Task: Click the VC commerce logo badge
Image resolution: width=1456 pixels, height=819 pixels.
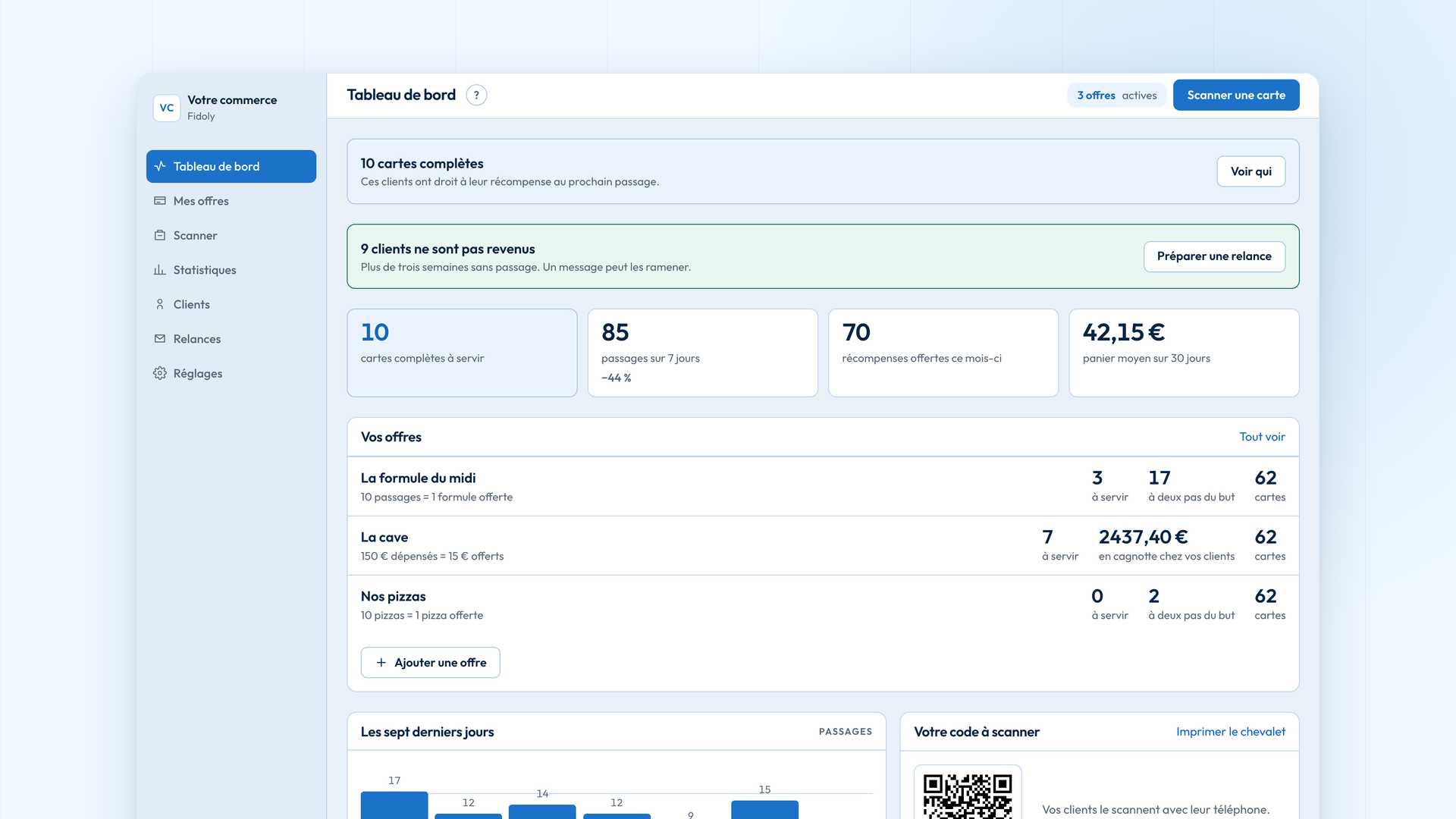Action: [x=167, y=108]
